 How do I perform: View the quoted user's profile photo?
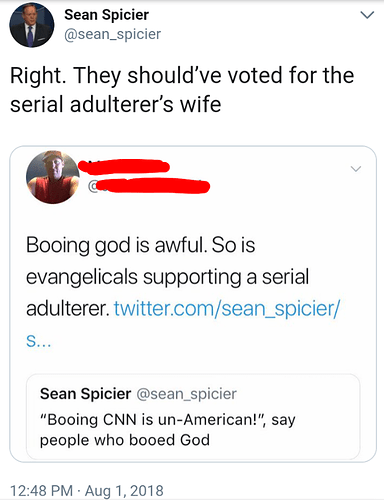(x=53, y=177)
